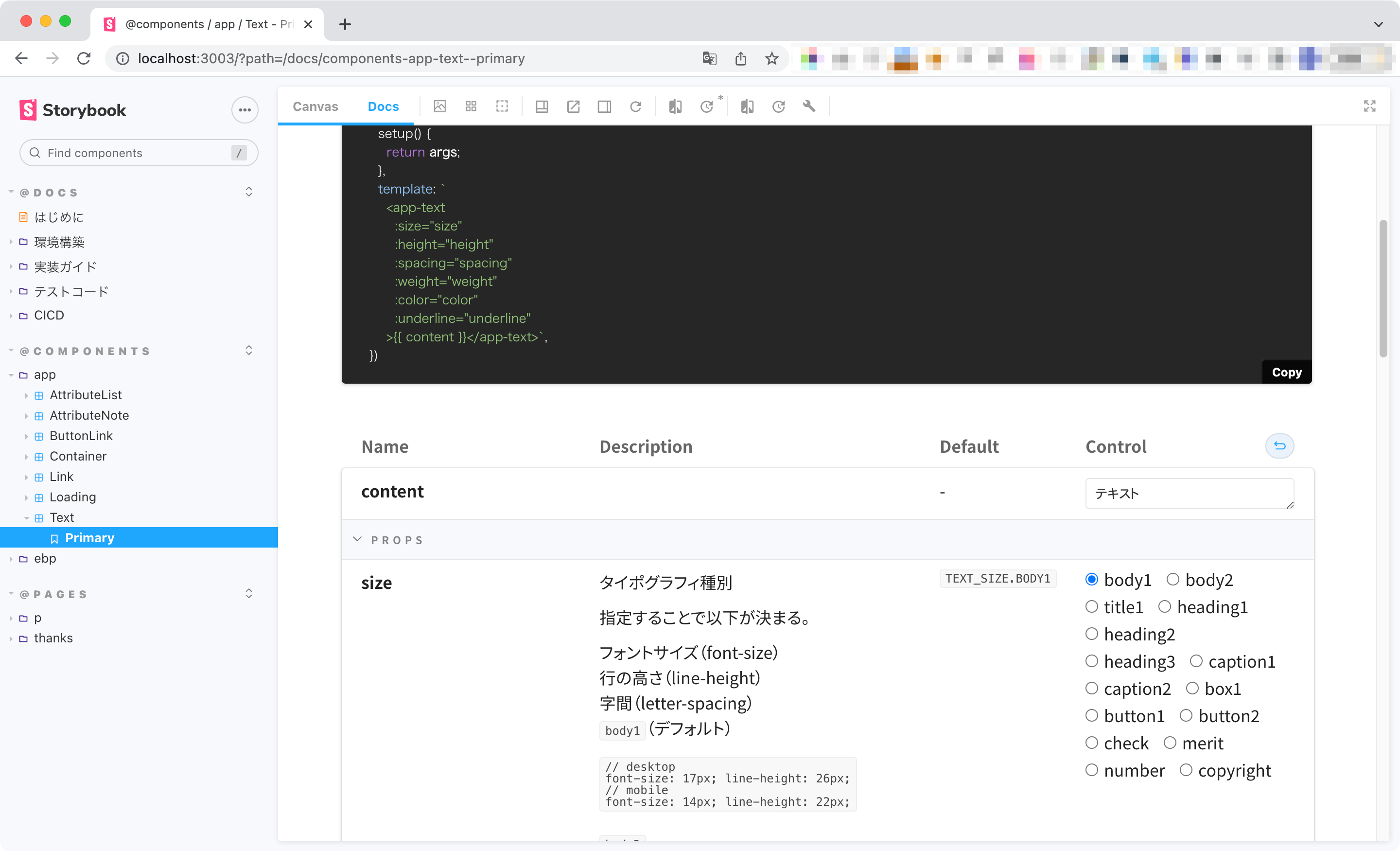Open Storybook's three-dot menu button
Screen dimensions: 1400x851
pos(245,110)
